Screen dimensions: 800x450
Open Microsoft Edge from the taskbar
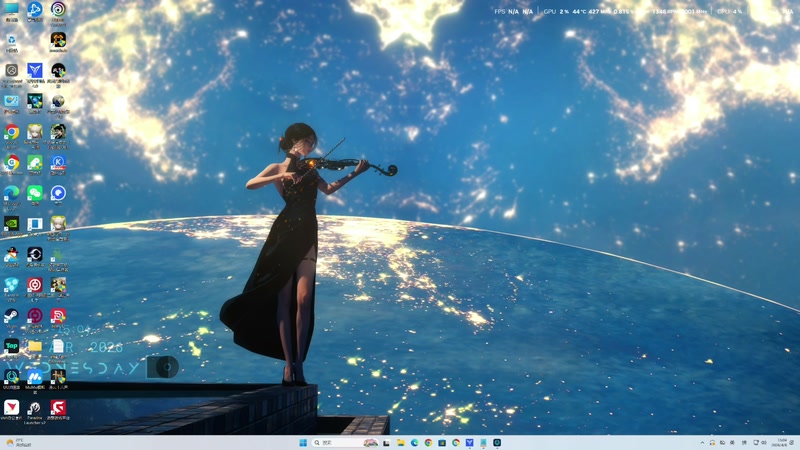414,442
